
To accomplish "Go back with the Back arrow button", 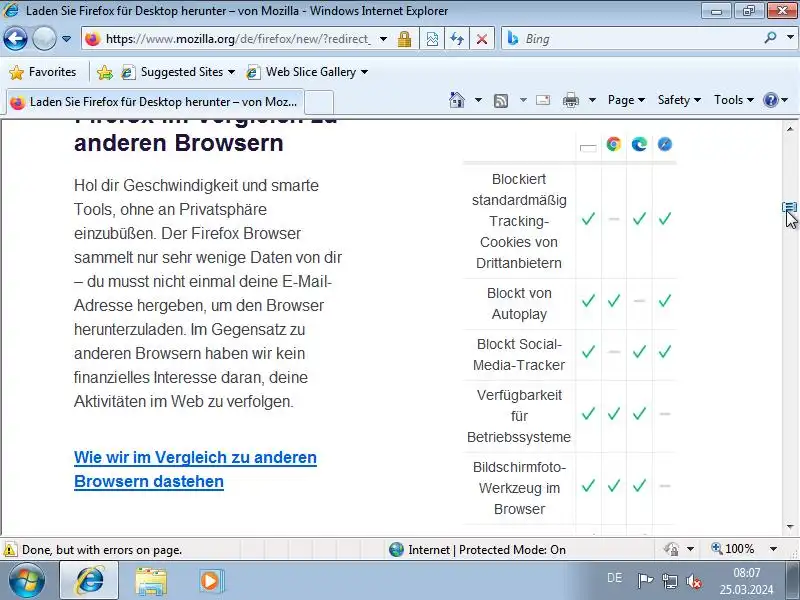I will [15, 39].
